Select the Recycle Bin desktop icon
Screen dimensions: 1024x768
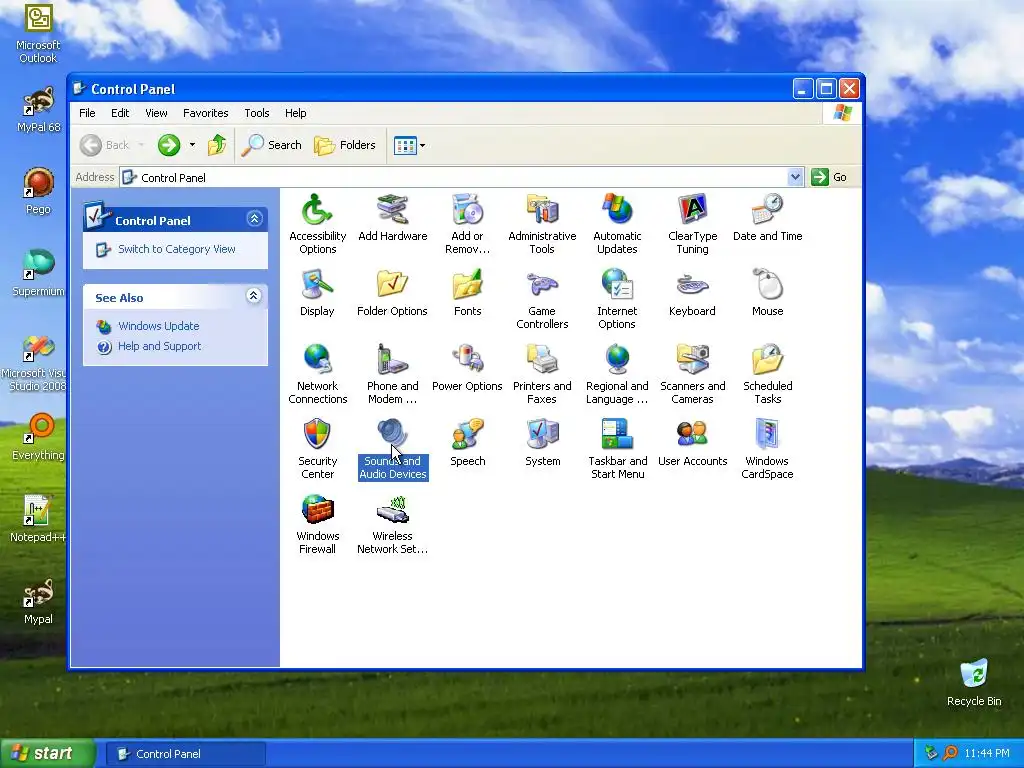pos(974,682)
